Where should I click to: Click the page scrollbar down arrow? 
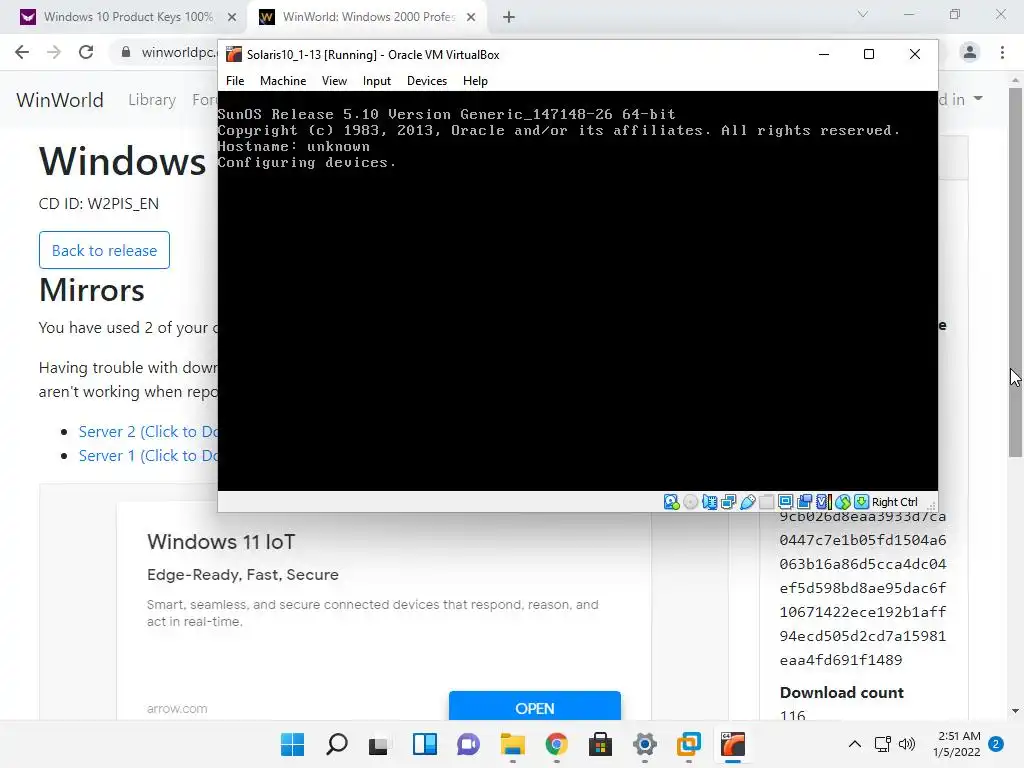pyautogui.click(x=1016, y=711)
